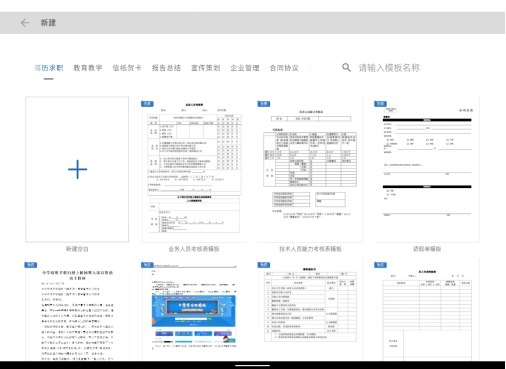Click the 业务人员考核表模板 label text

tap(194, 249)
